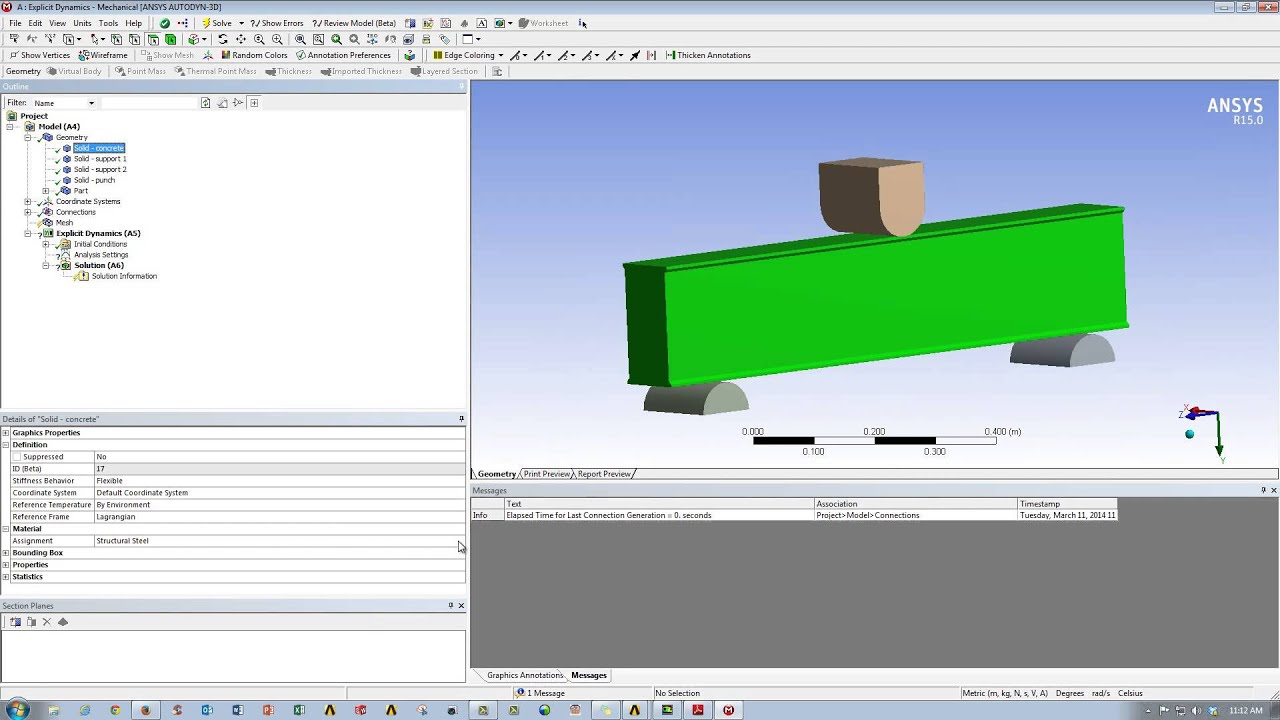This screenshot has width=1280, height=720.
Task: Click the refresh search icon beside filter
Action: (206, 103)
